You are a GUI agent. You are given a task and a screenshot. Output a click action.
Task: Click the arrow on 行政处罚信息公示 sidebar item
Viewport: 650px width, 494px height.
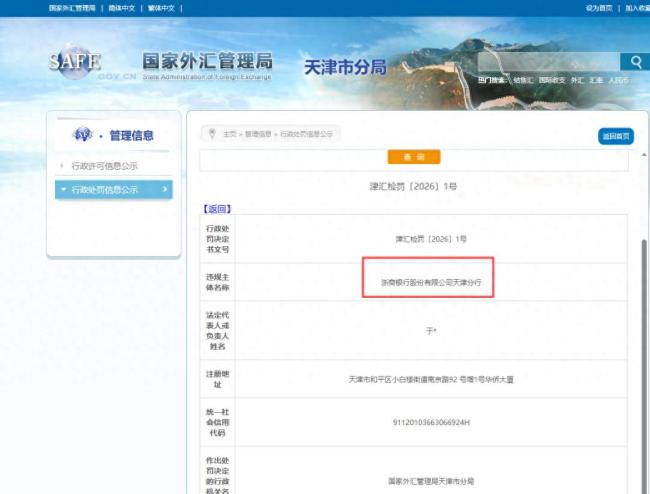[x=165, y=189]
